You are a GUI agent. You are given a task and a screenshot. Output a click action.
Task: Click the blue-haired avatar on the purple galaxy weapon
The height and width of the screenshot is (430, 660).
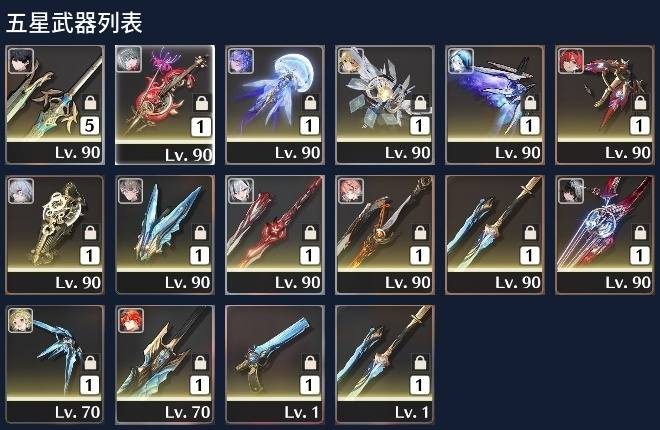pyautogui.click(x=460, y=61)
